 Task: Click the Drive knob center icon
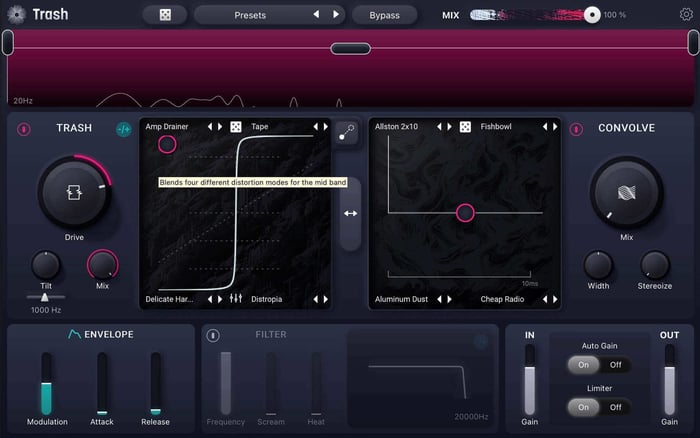pyautogui.click(x=74, y=193)
